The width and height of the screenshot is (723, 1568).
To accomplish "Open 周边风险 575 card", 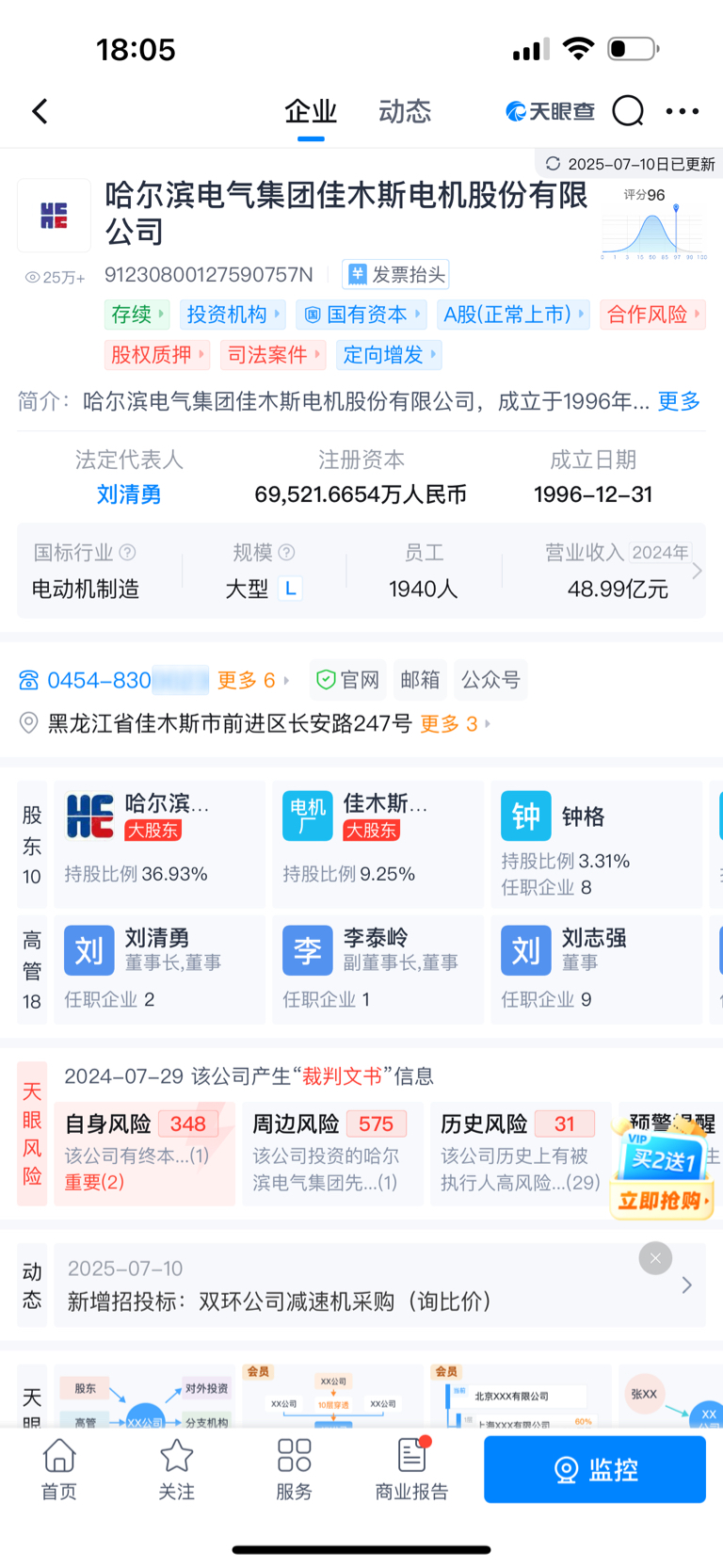I will 333,1154.
